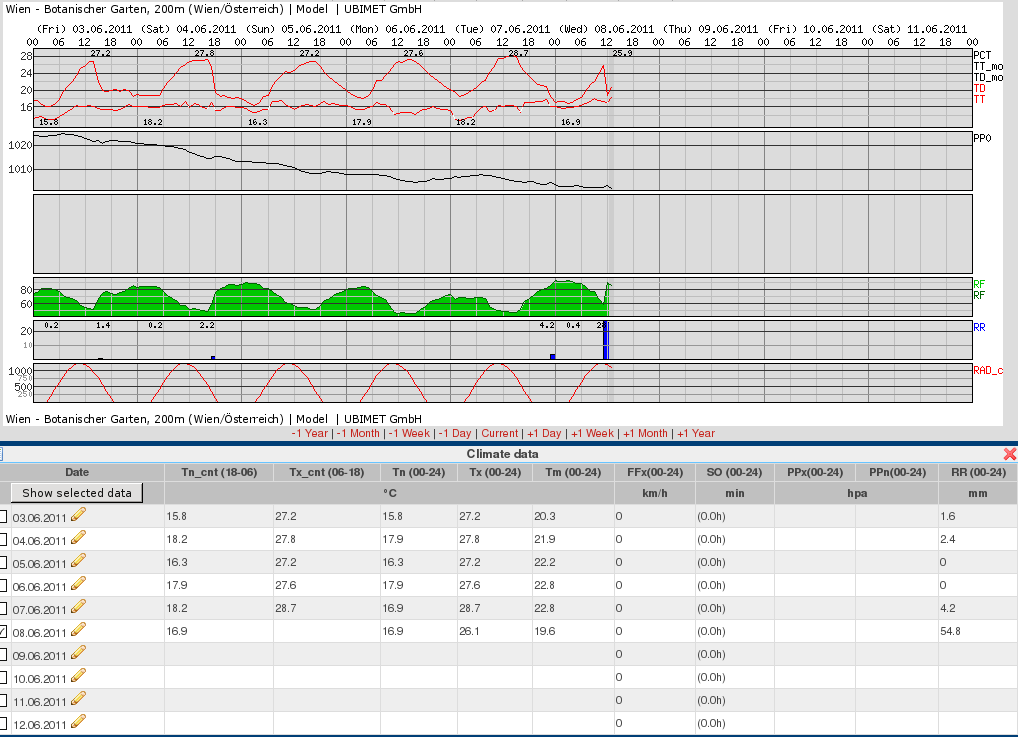
Task: Tick the checkbox for 09.06.2011
Action: coord(3,655)
